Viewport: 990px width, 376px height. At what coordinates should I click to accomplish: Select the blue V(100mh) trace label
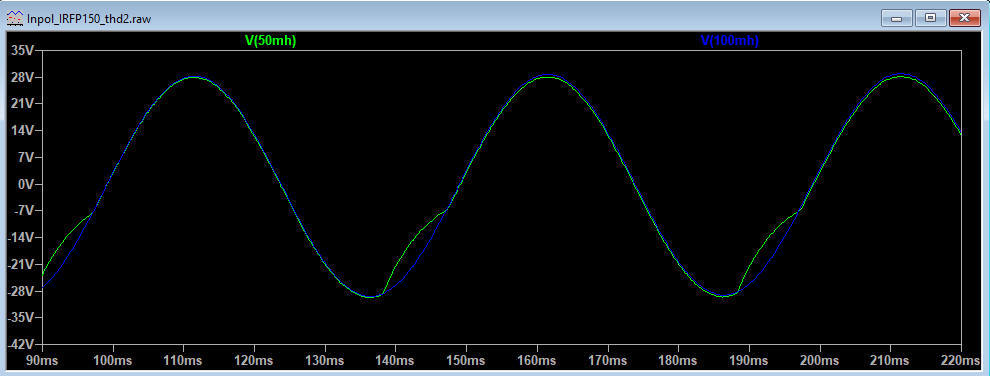[x=729, y=41]
